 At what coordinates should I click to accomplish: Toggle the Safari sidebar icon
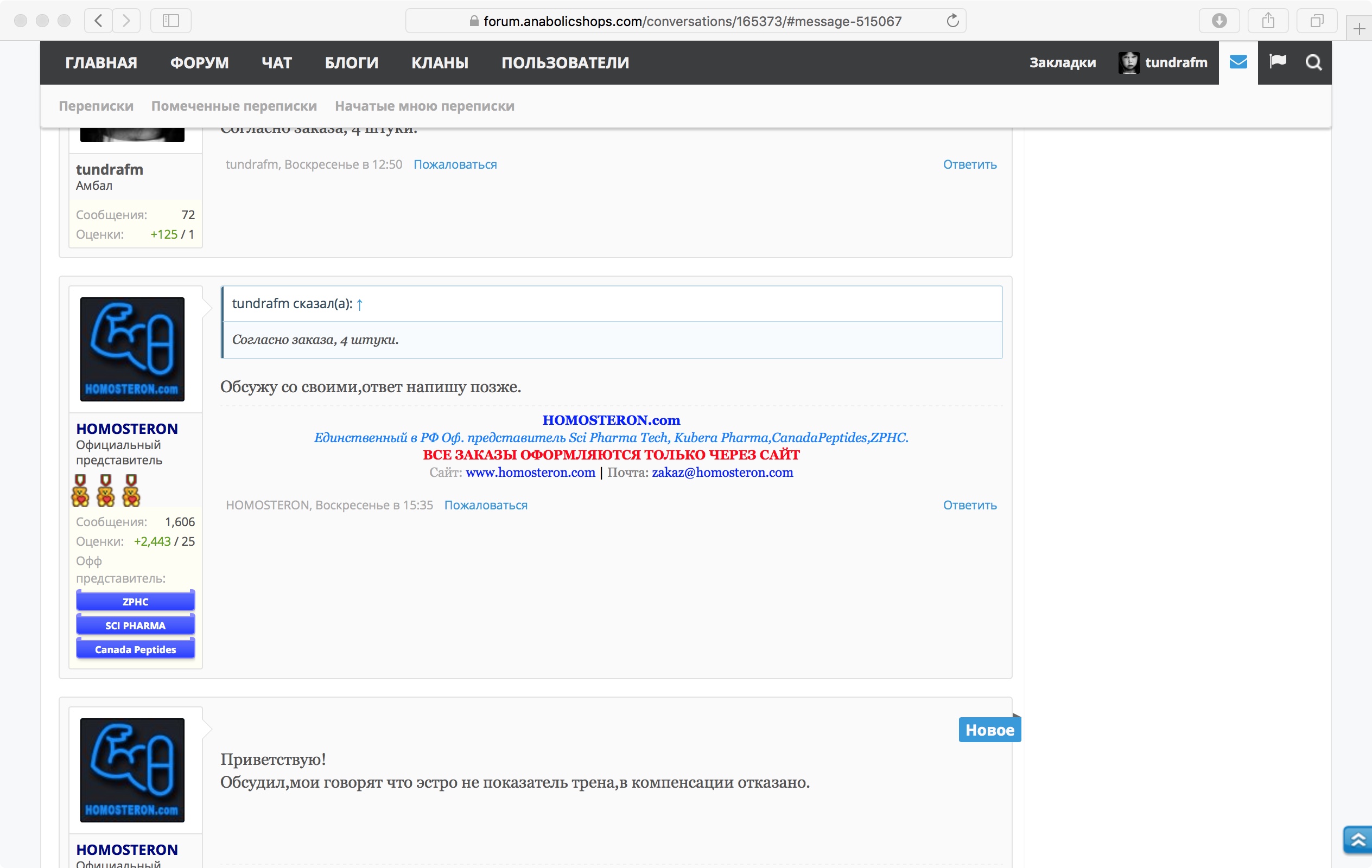pyautogui.click(x=170, y=21)
